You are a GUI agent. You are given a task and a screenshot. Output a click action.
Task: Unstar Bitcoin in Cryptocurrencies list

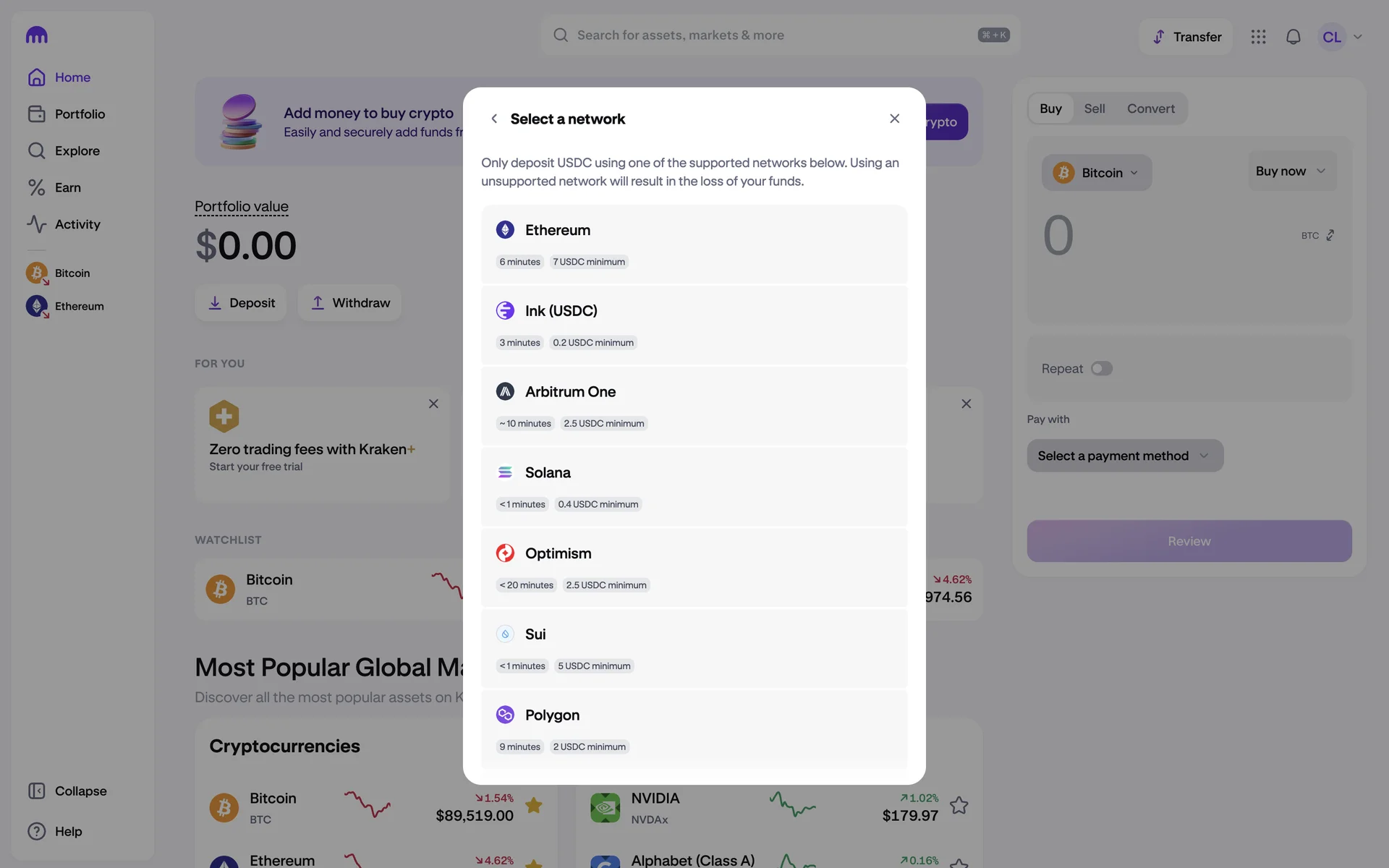534,805
